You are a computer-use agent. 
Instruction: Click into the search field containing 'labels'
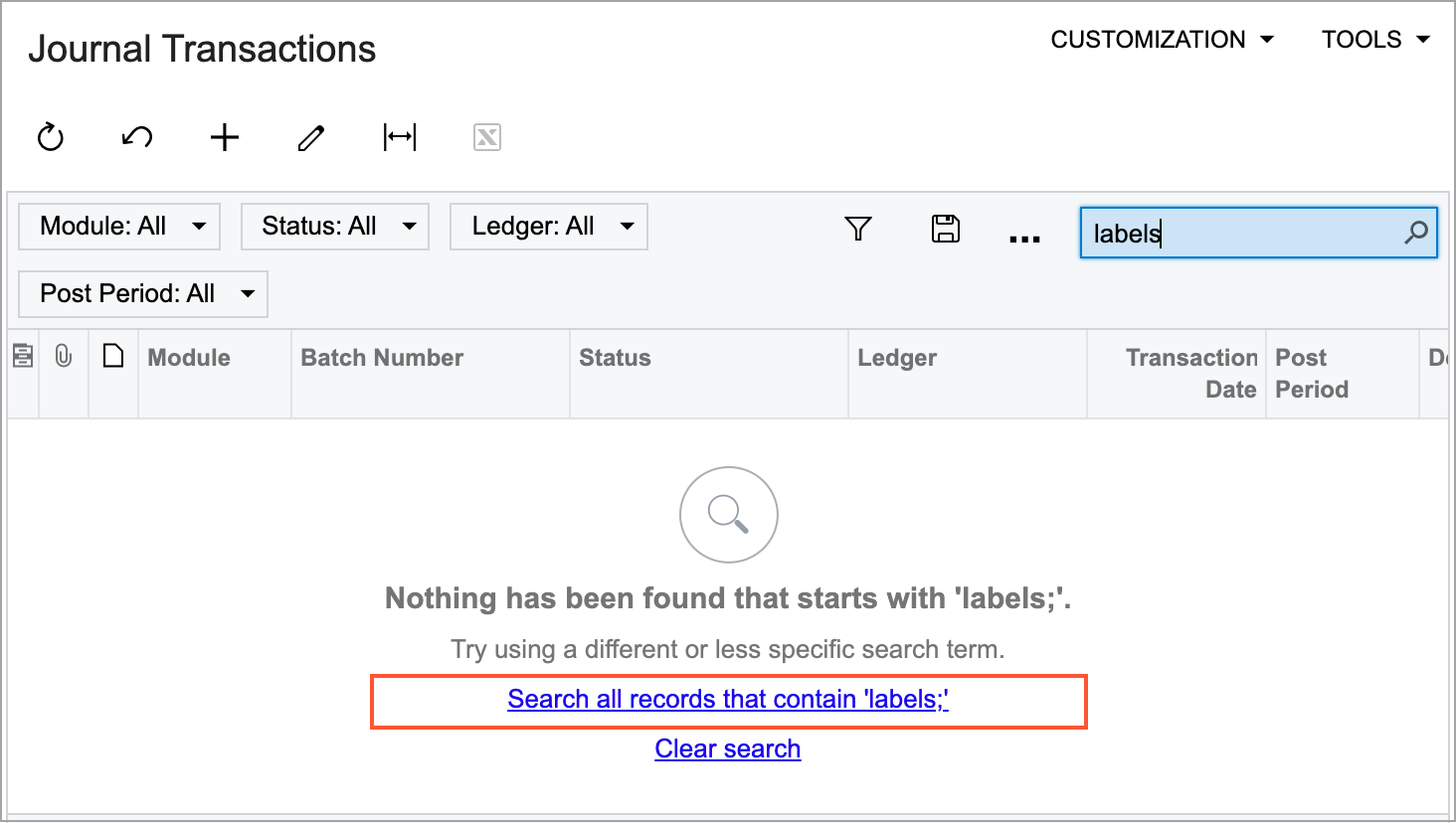[x=1243, y=233]
